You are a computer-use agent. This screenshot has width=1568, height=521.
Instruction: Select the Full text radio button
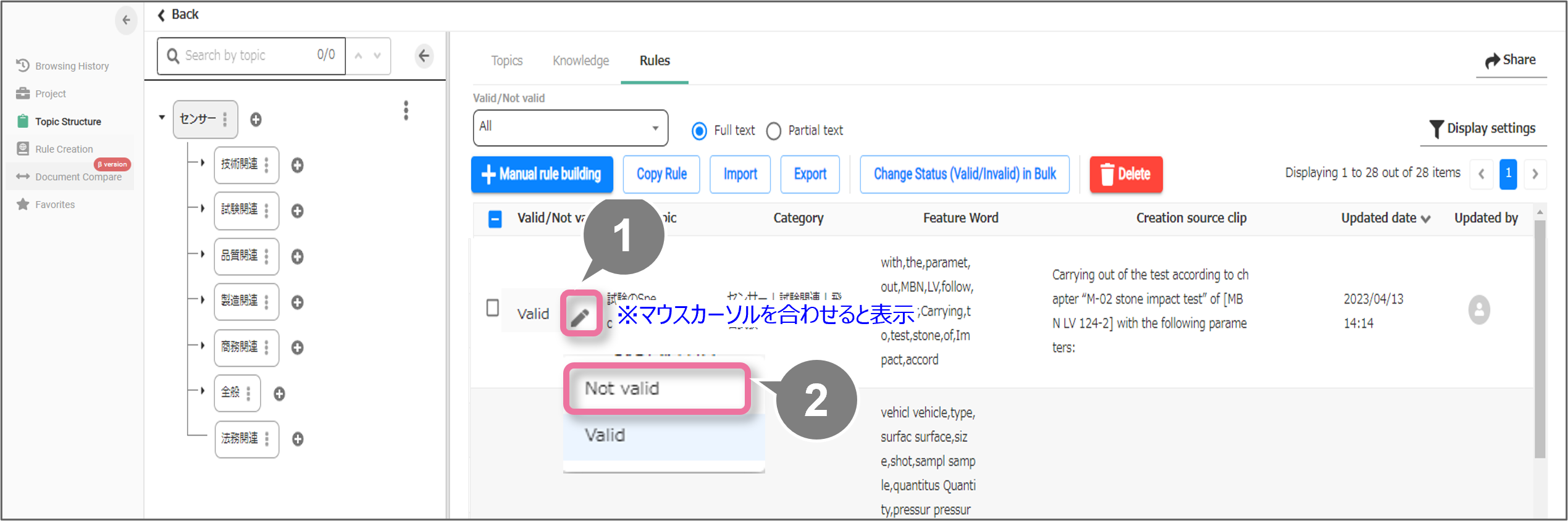click(699, 131)
